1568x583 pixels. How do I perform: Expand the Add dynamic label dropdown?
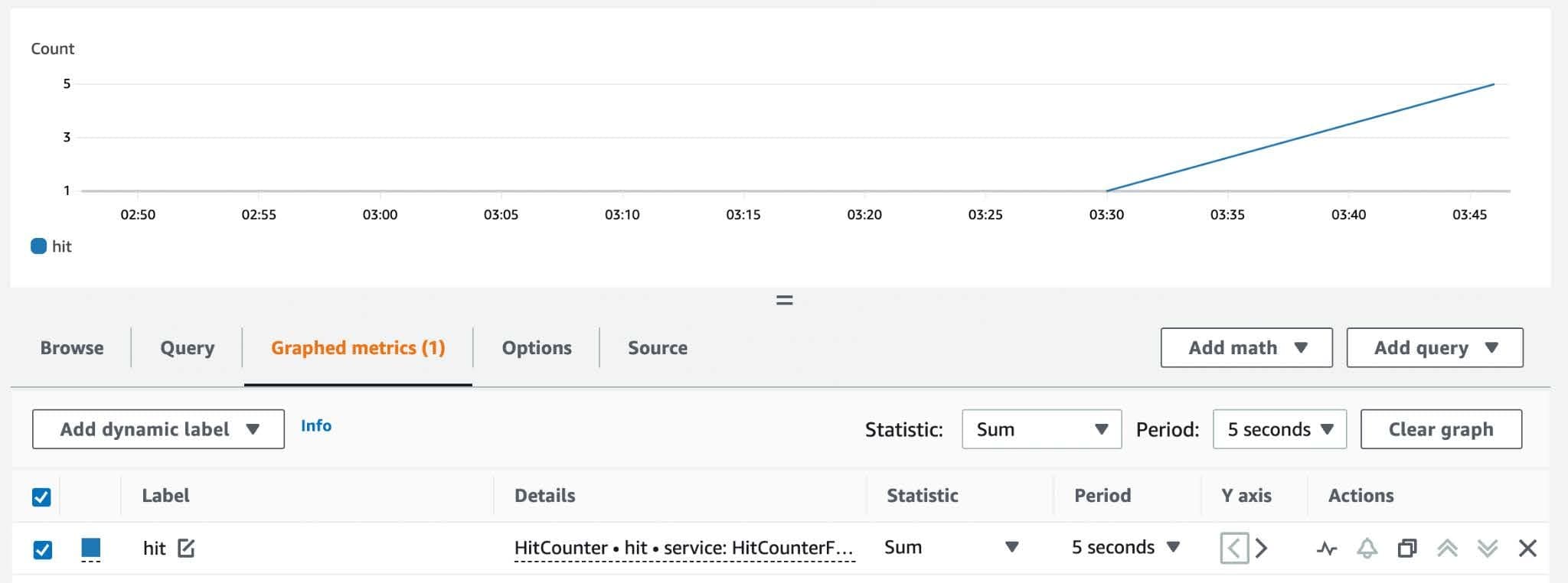tap(158, 429)
